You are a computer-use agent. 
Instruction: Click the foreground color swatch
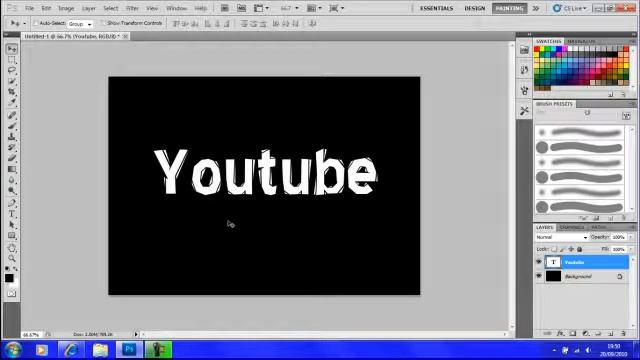point(9,278)
